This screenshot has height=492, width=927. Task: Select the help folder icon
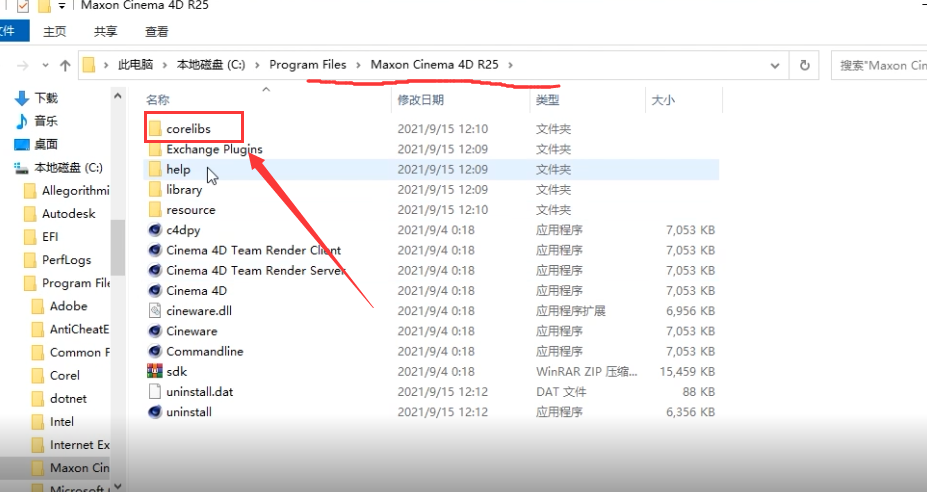pyautogui.click(x=155, y=169)
